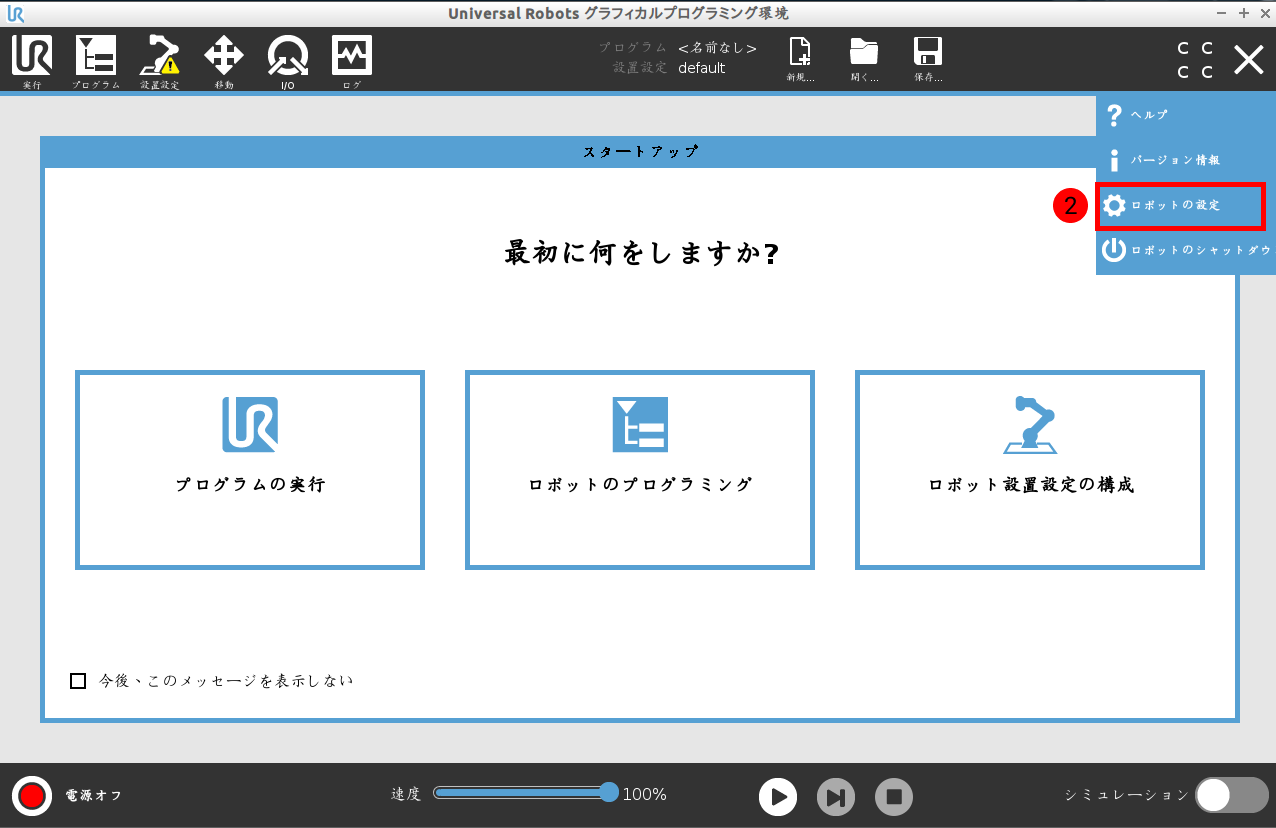Image resolution: width=1276 pixels, height=828 pixels.
Task: Open the 移動 (Move) tab icon
Action: tap(224, 58)
